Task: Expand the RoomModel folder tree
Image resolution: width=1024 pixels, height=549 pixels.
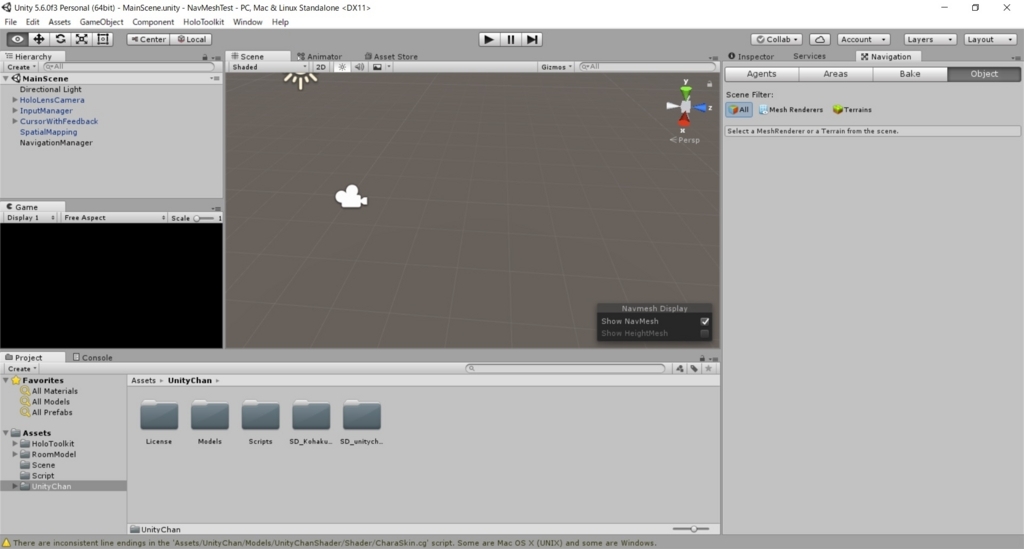Action: pyautogui.click(x=14, y=454)
